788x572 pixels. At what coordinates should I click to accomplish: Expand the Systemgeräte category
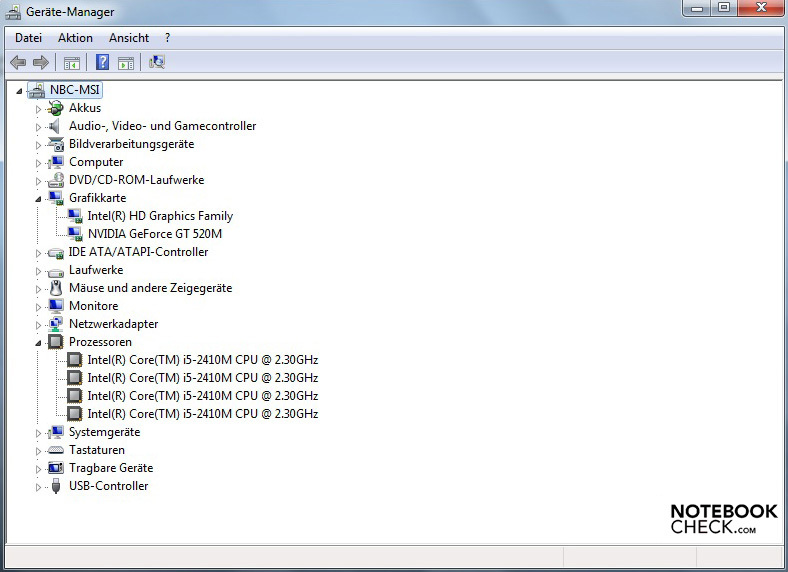pos(38,433)
